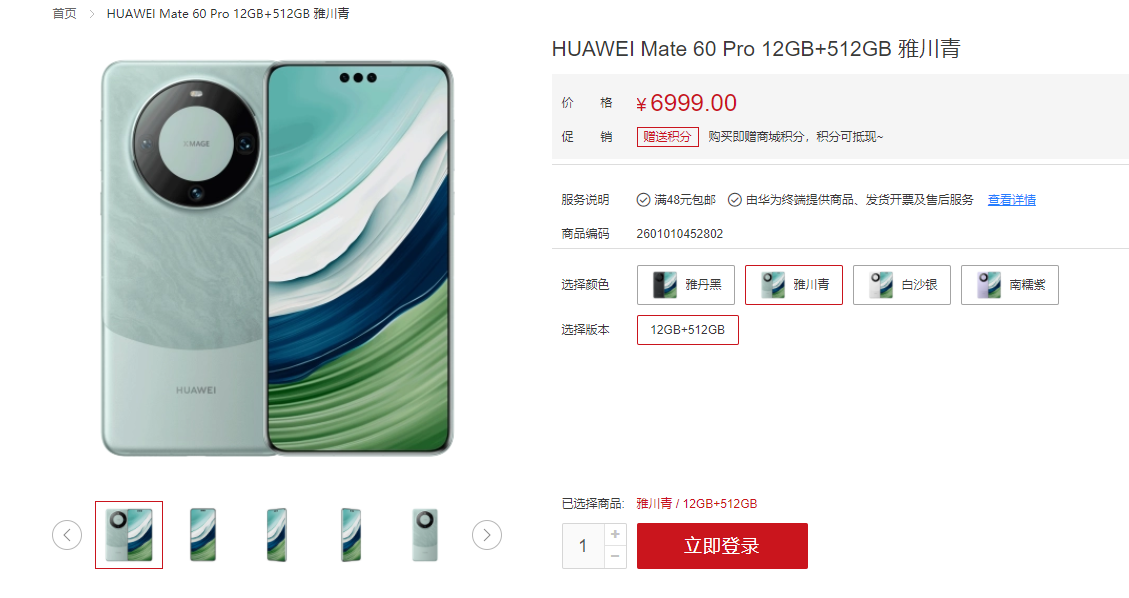
Task: Click the 赠送积分 promotion tag
Action: click(667, 137)
